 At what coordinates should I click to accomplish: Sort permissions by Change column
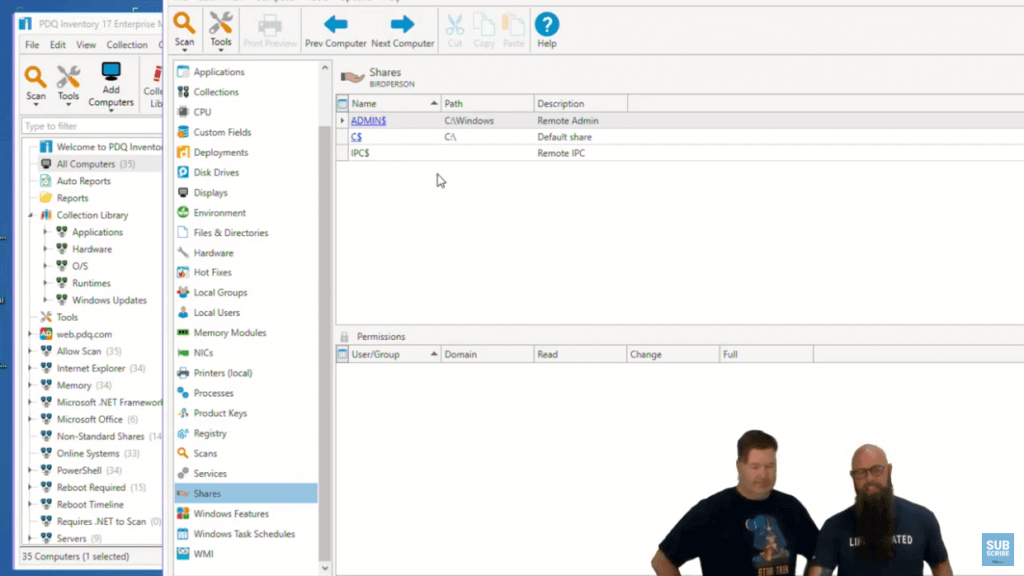[673, 355]
